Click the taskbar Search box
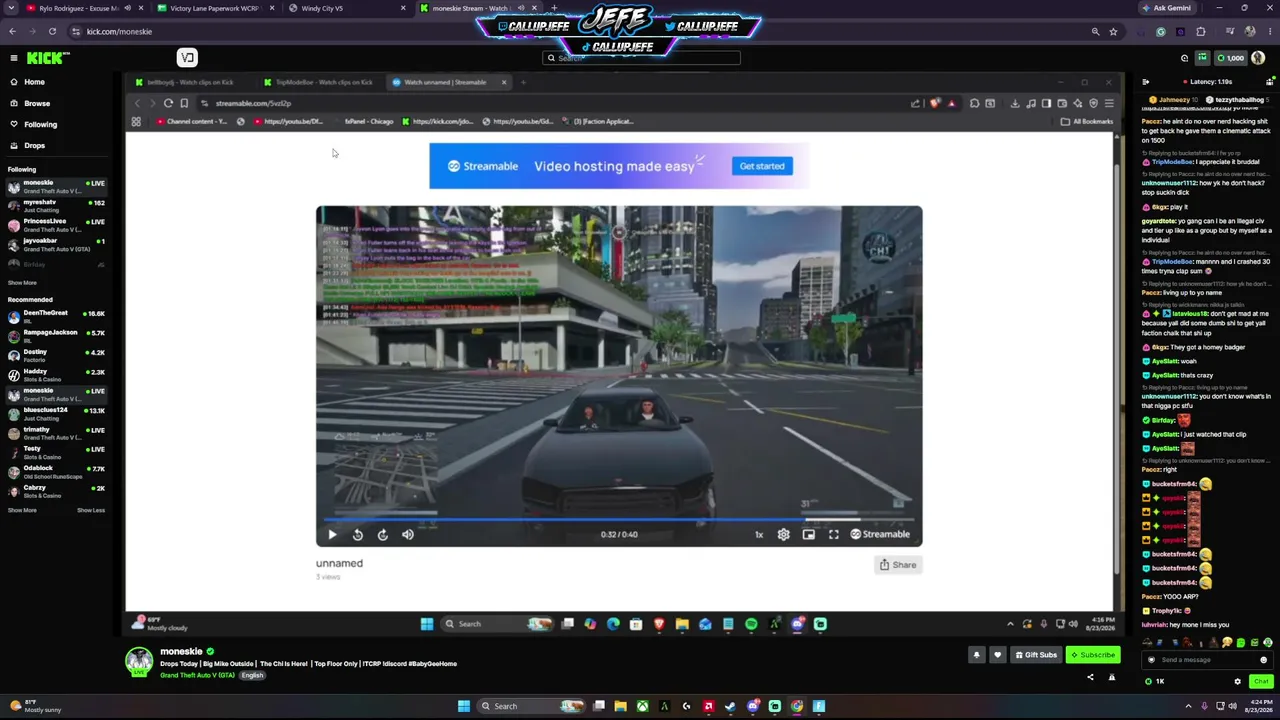This screenshot has width=1280, height=720. click(x=532, y=706)
